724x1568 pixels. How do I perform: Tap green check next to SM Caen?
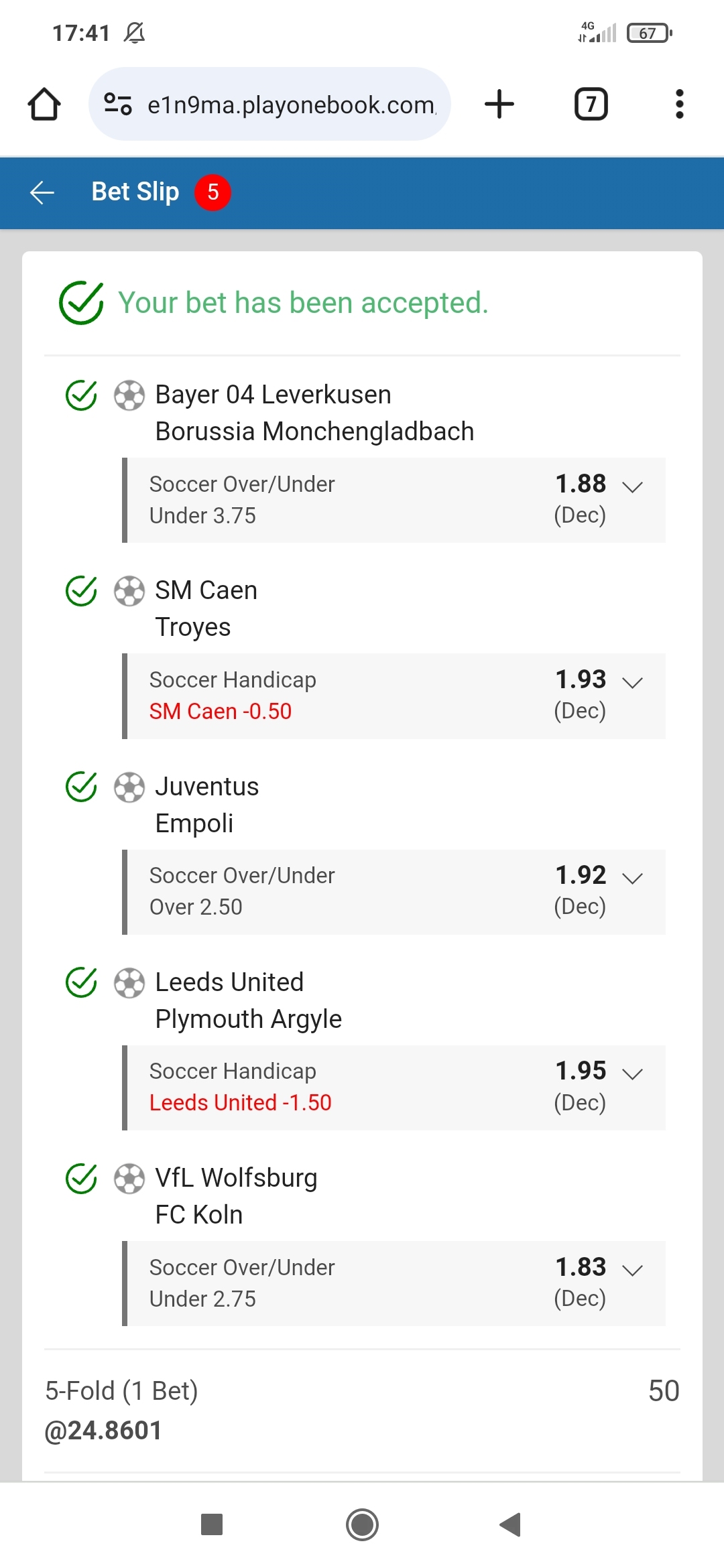[82, 591]
